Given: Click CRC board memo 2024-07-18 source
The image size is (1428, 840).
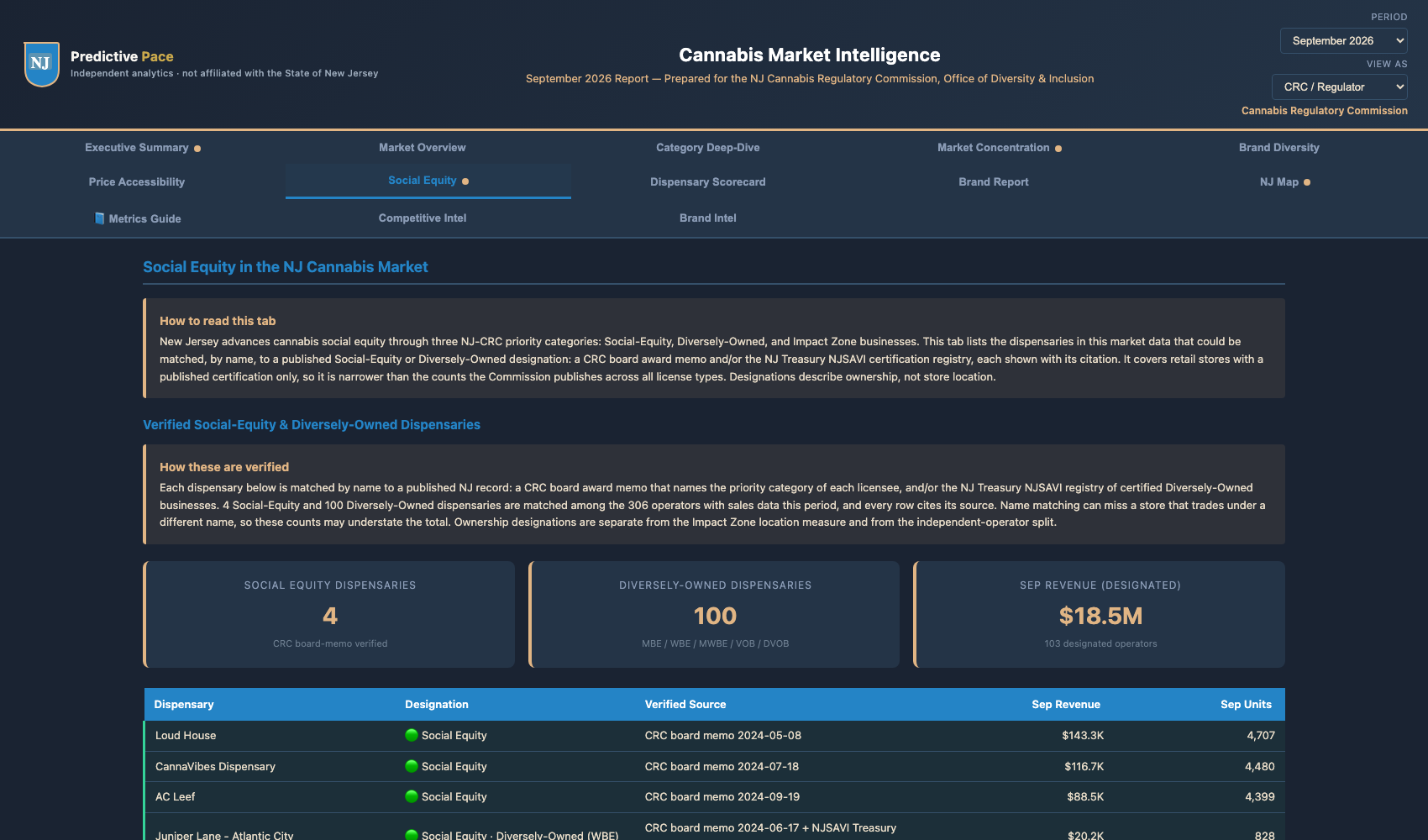Looking at the screenshot, I should pos(722,767).
